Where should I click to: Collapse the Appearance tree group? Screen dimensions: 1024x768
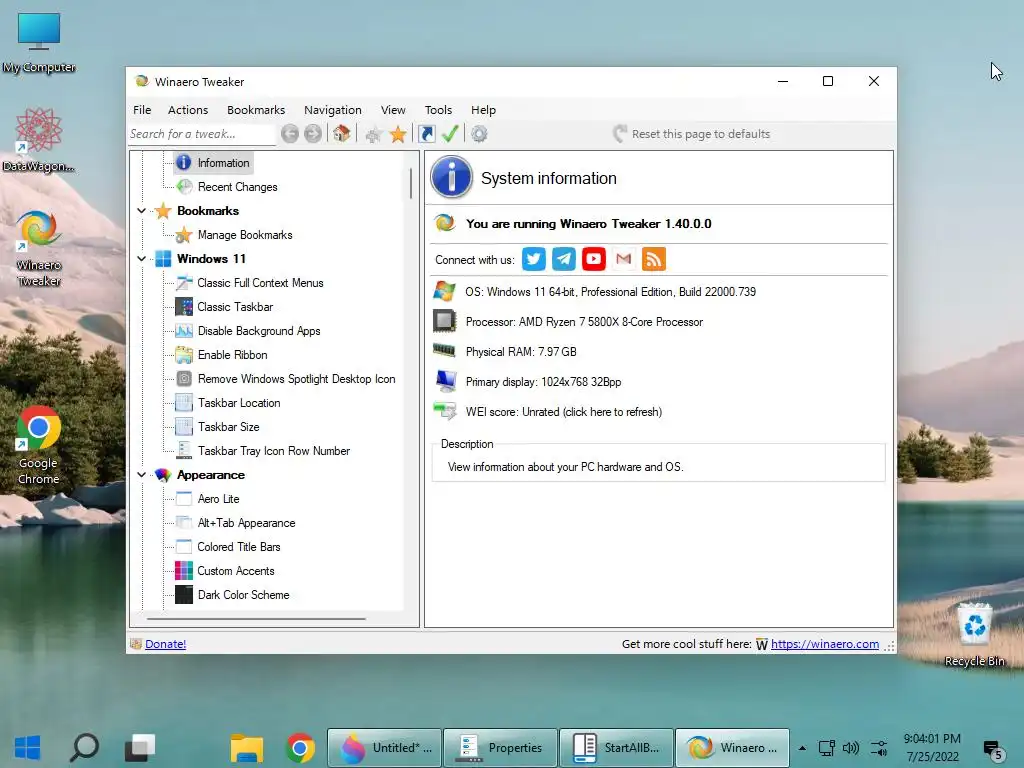coord(142,475)
